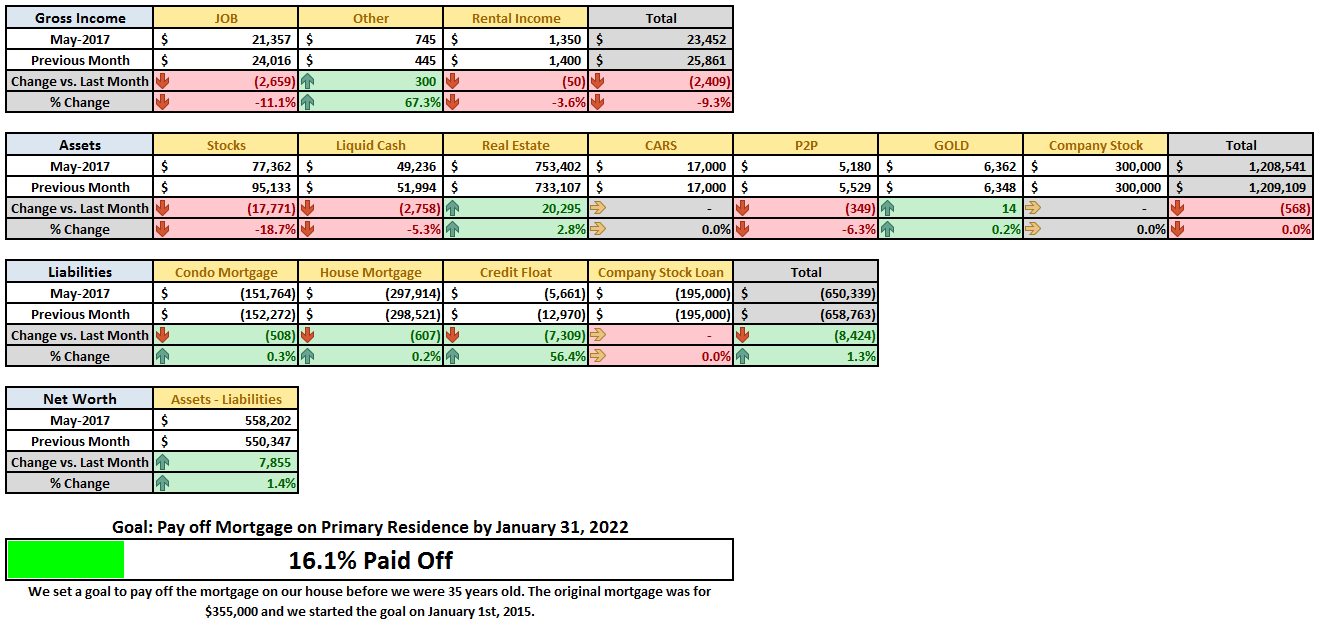Viewport: 1319px width, 633px height.
Task: Select the House Mortgage column header
Action: [x=371, y=272]
